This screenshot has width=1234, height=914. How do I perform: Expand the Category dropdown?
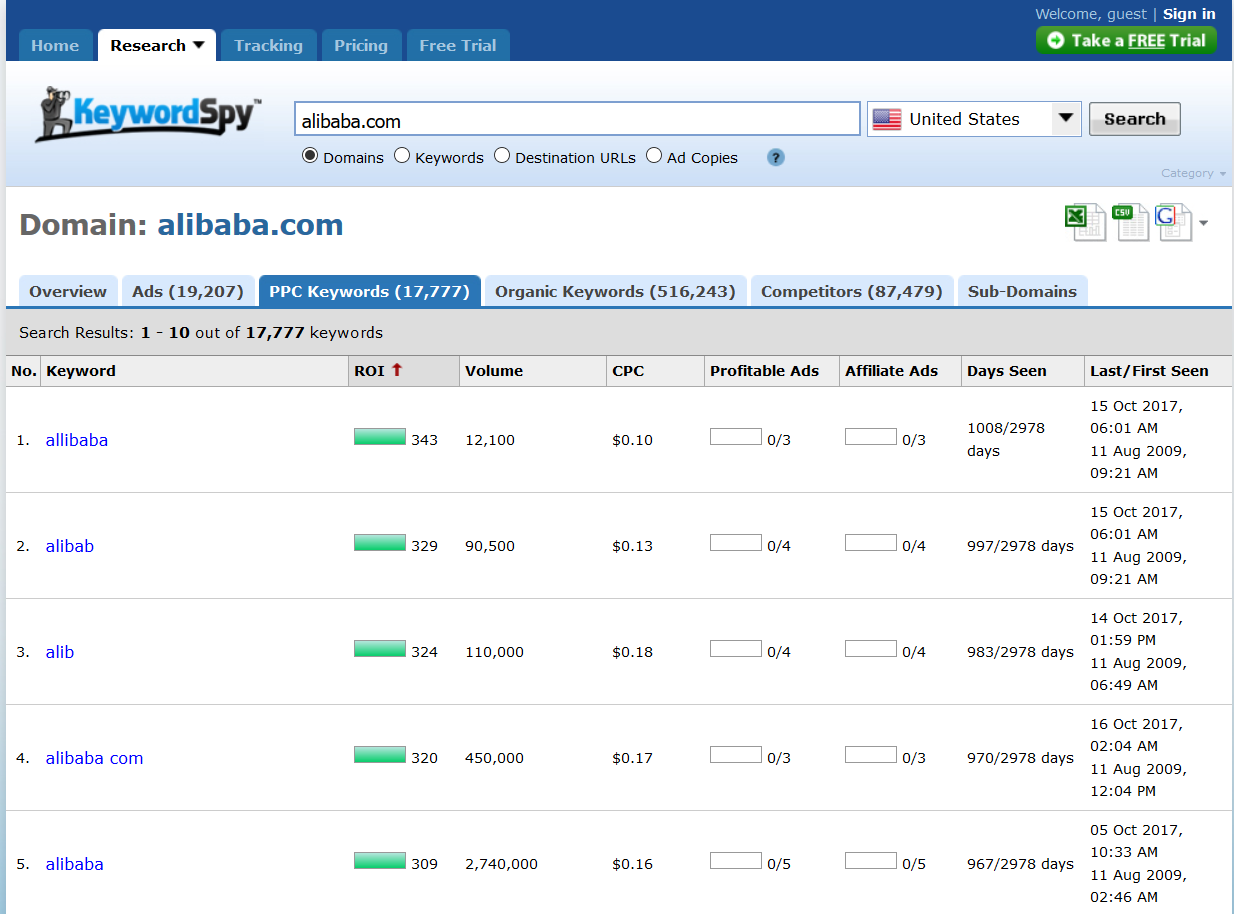[x=1193, y=173]
